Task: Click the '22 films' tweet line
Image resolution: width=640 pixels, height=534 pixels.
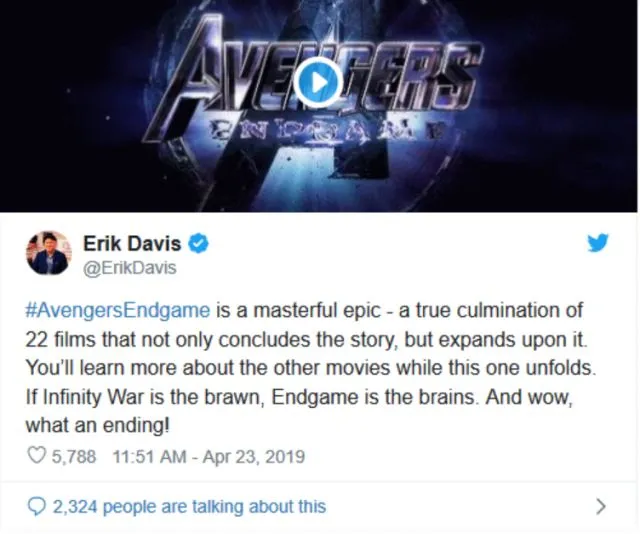Action: click(x=307, y=340)
